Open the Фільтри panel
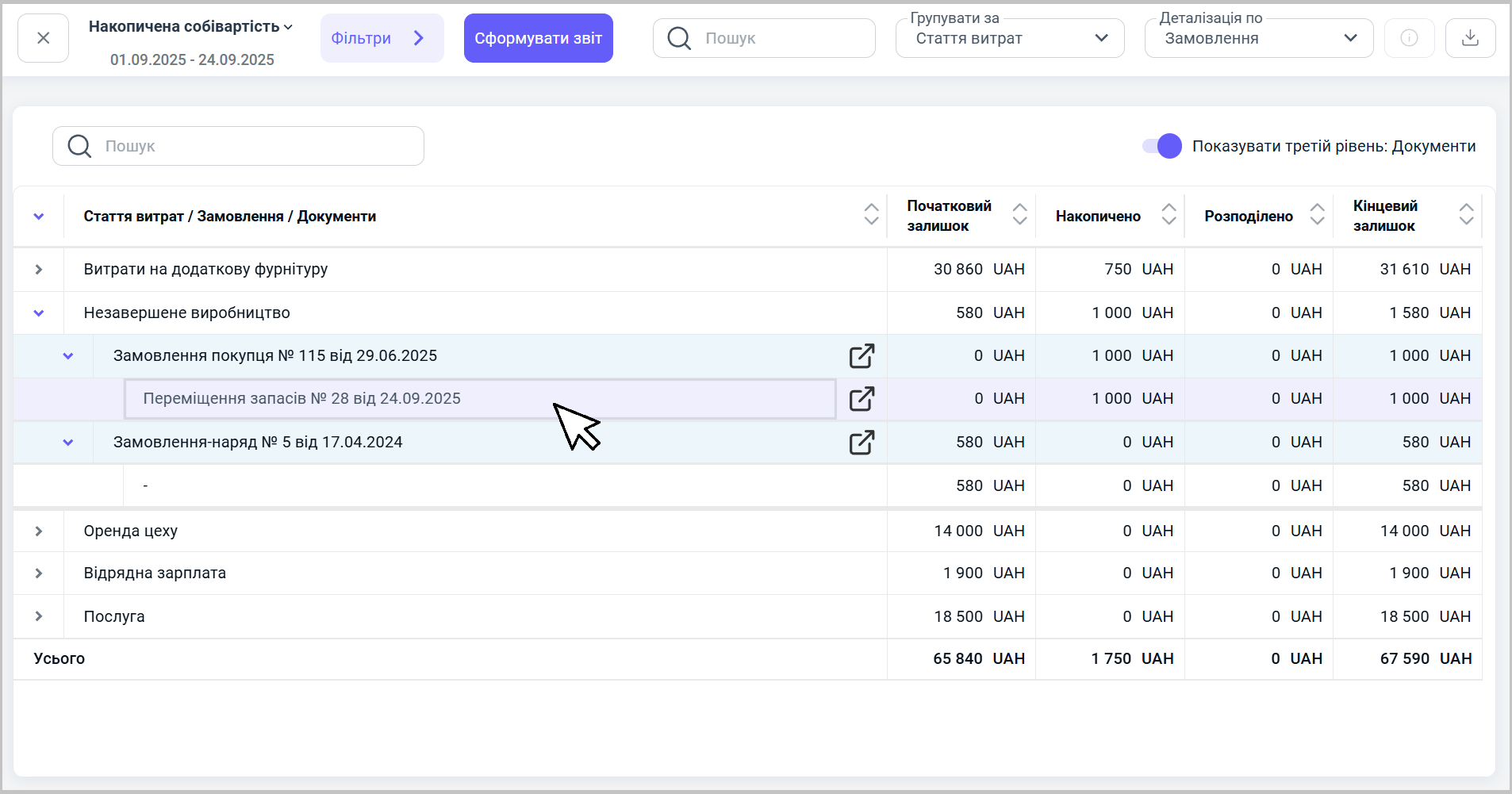The image size is (1512, 794). click(382, 38)
